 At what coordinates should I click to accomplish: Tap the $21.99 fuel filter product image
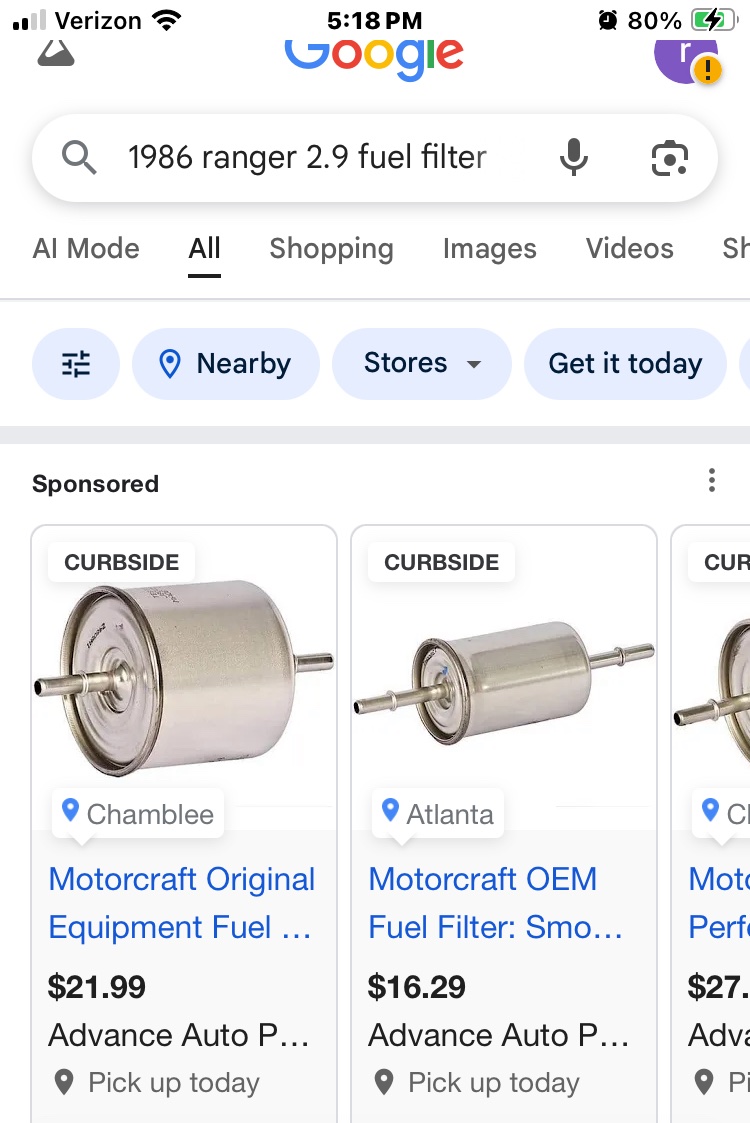[184, 680]
